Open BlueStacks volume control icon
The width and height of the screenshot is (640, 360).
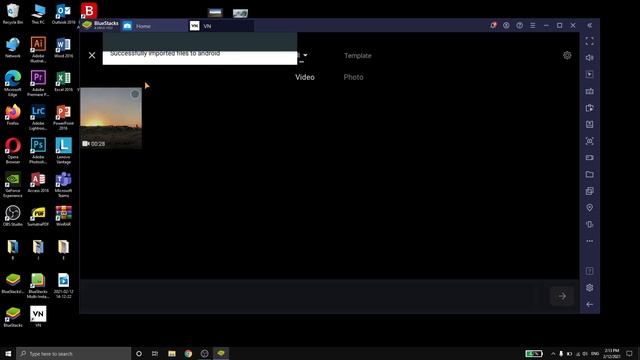pos(589,58)
